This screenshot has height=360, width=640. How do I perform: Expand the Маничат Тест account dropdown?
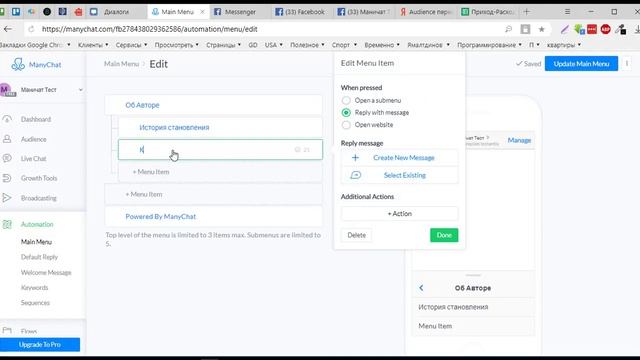pyautogui.click(x=80, y=90)
